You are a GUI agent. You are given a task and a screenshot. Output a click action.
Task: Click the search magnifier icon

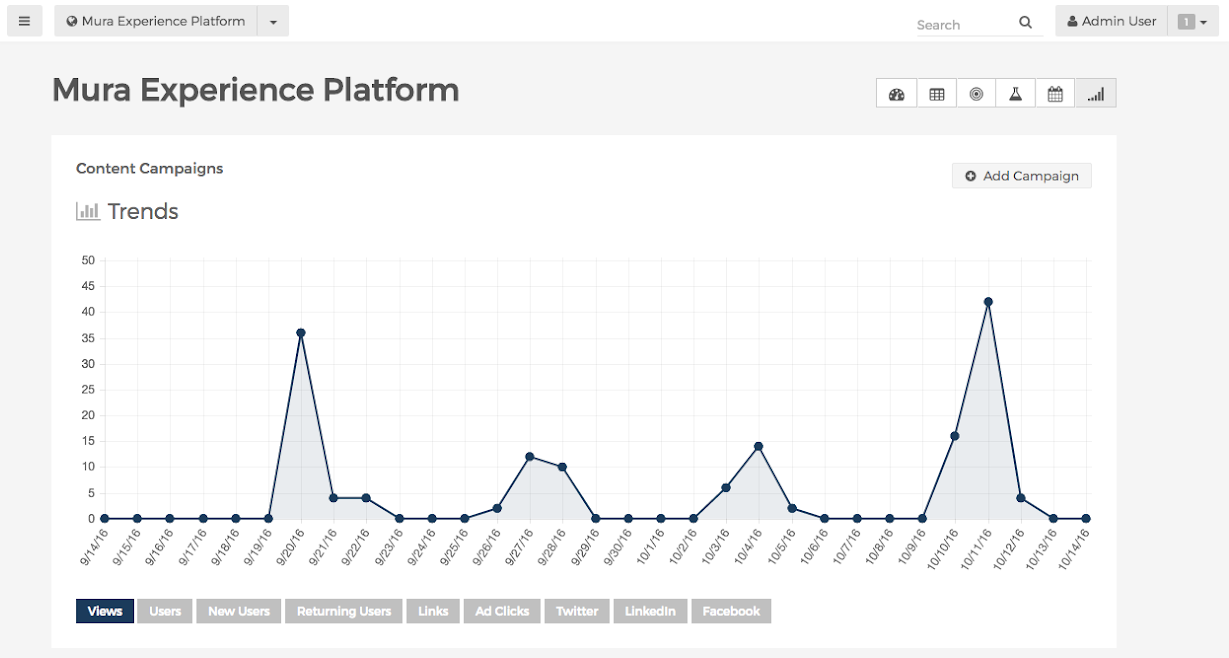click(1026, 23)
